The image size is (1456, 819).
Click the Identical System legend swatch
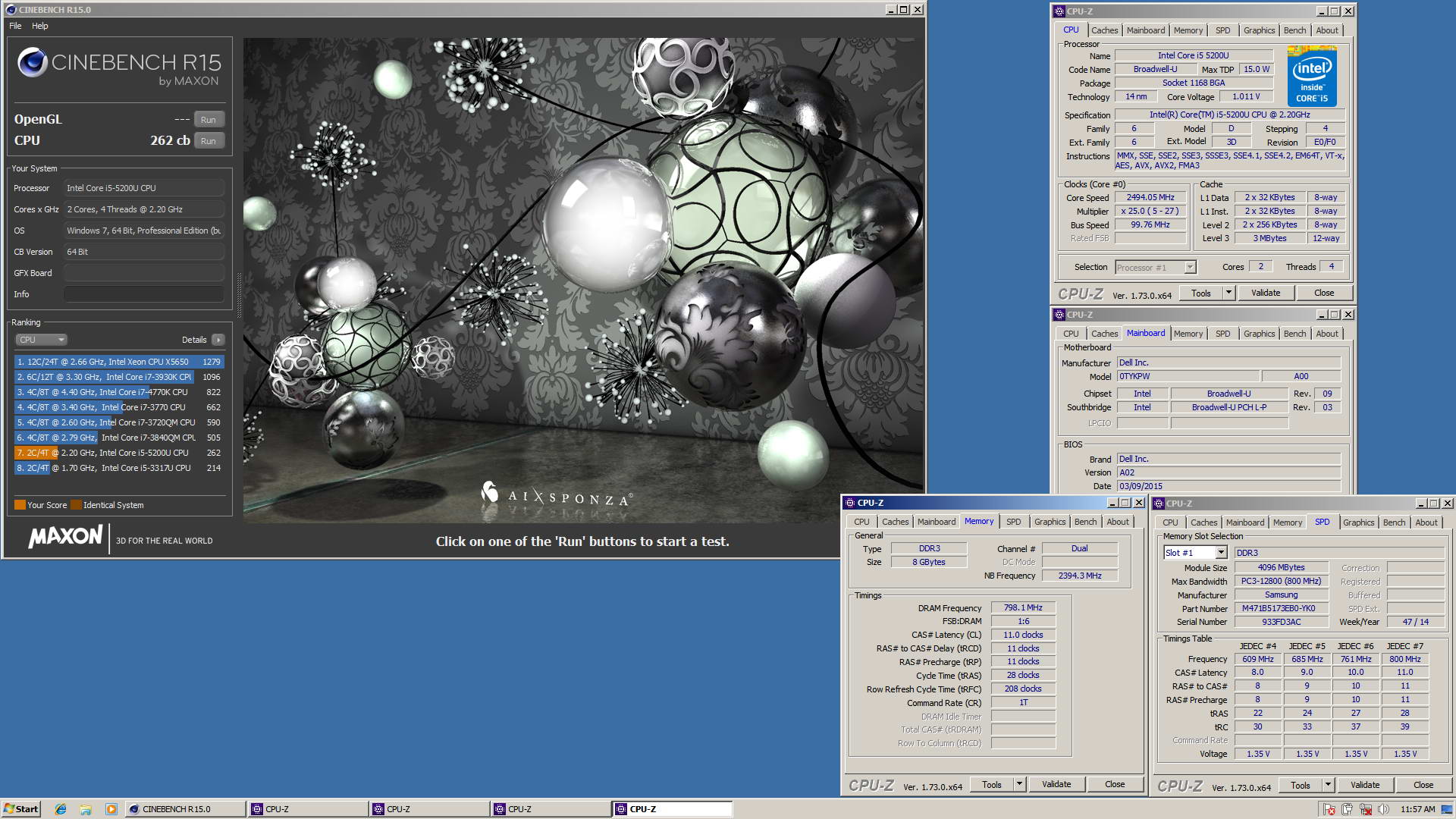76,505
